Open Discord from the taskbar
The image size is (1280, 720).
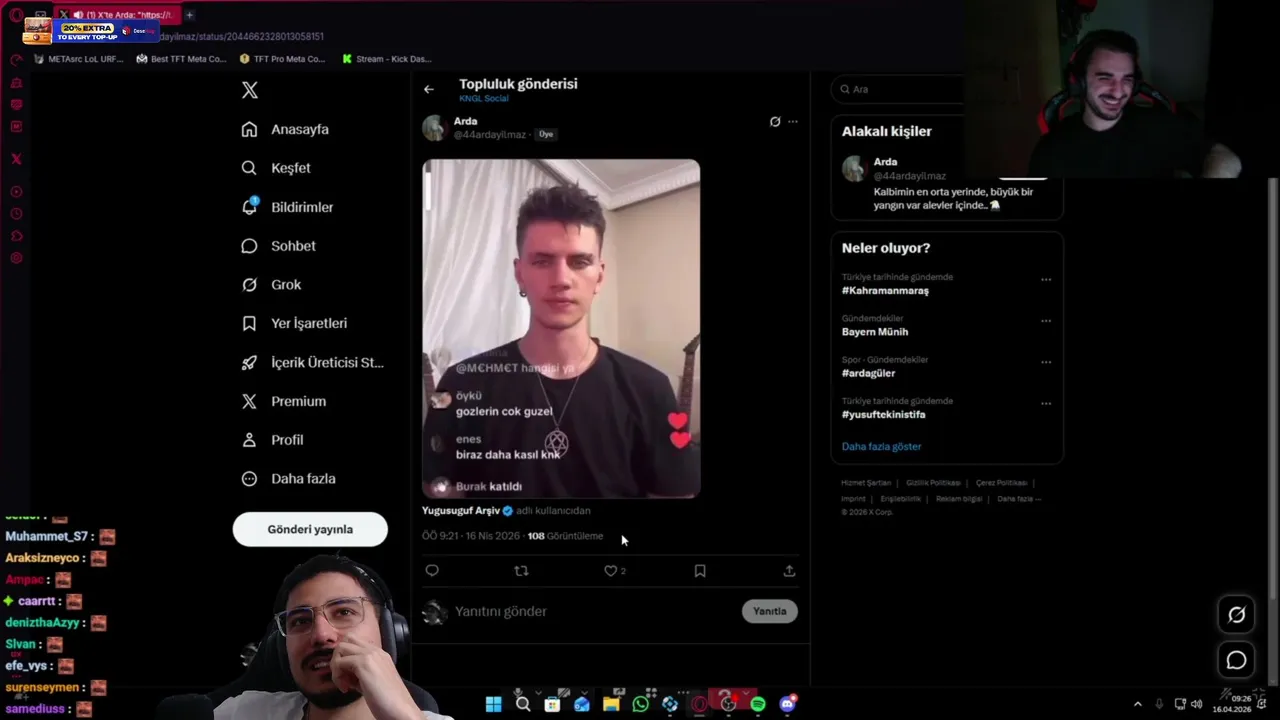point(787,704)
